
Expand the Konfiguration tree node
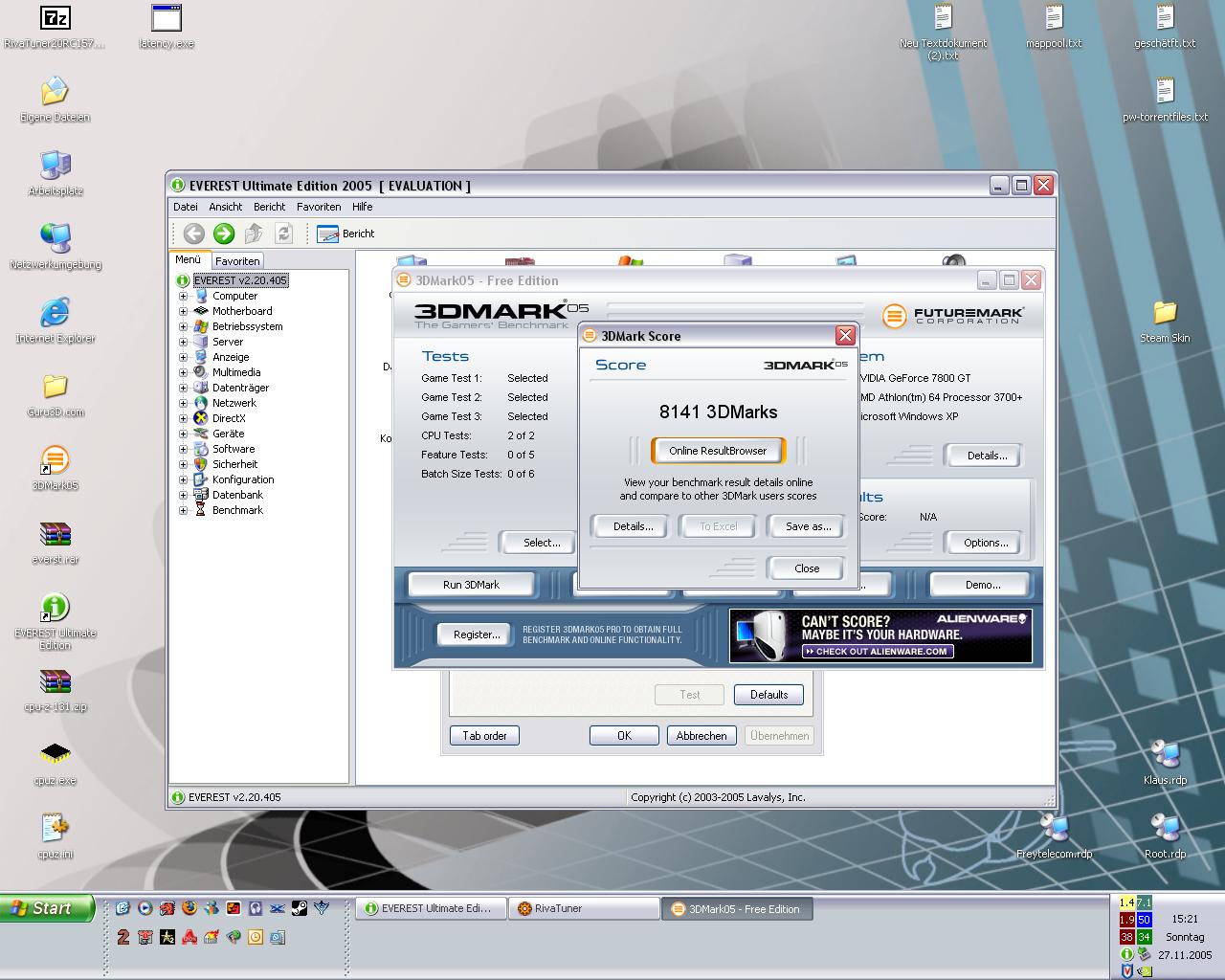coord(183,479)
